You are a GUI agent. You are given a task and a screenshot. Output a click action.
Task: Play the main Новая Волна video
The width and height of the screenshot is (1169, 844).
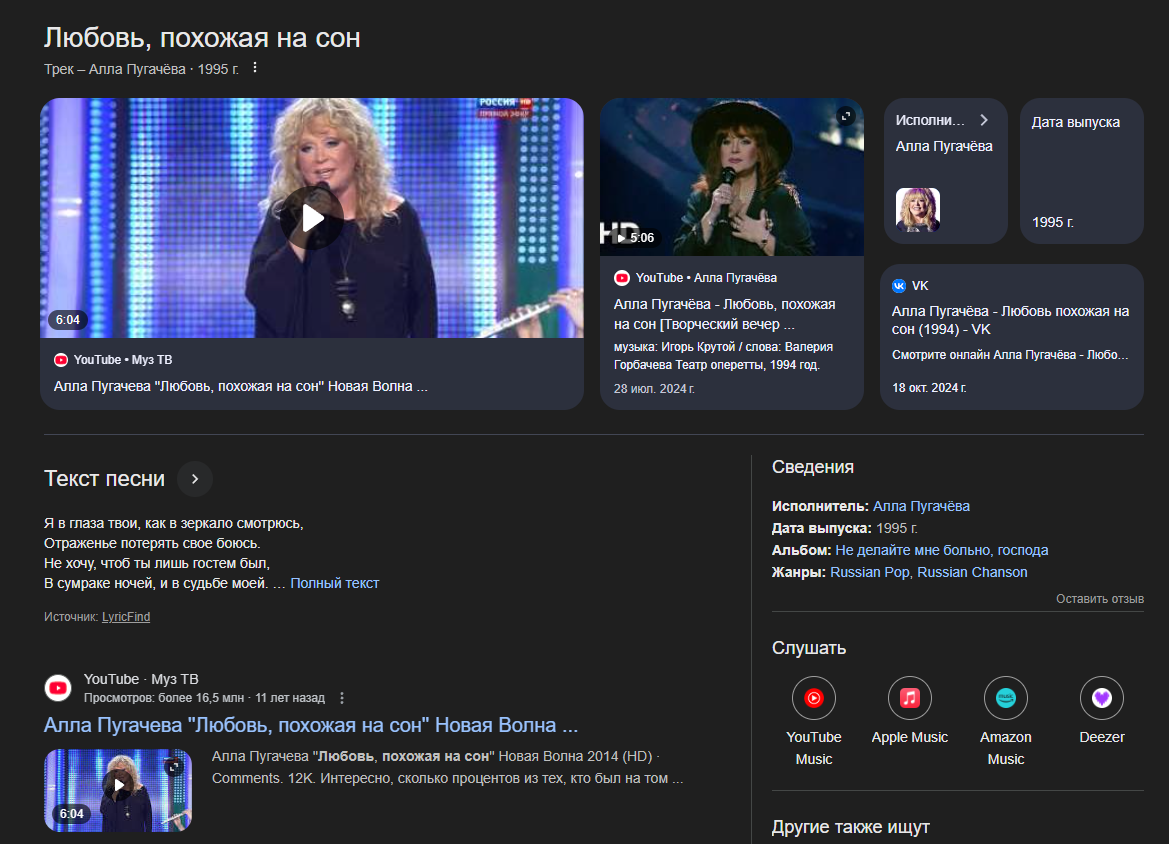point(312,217)
